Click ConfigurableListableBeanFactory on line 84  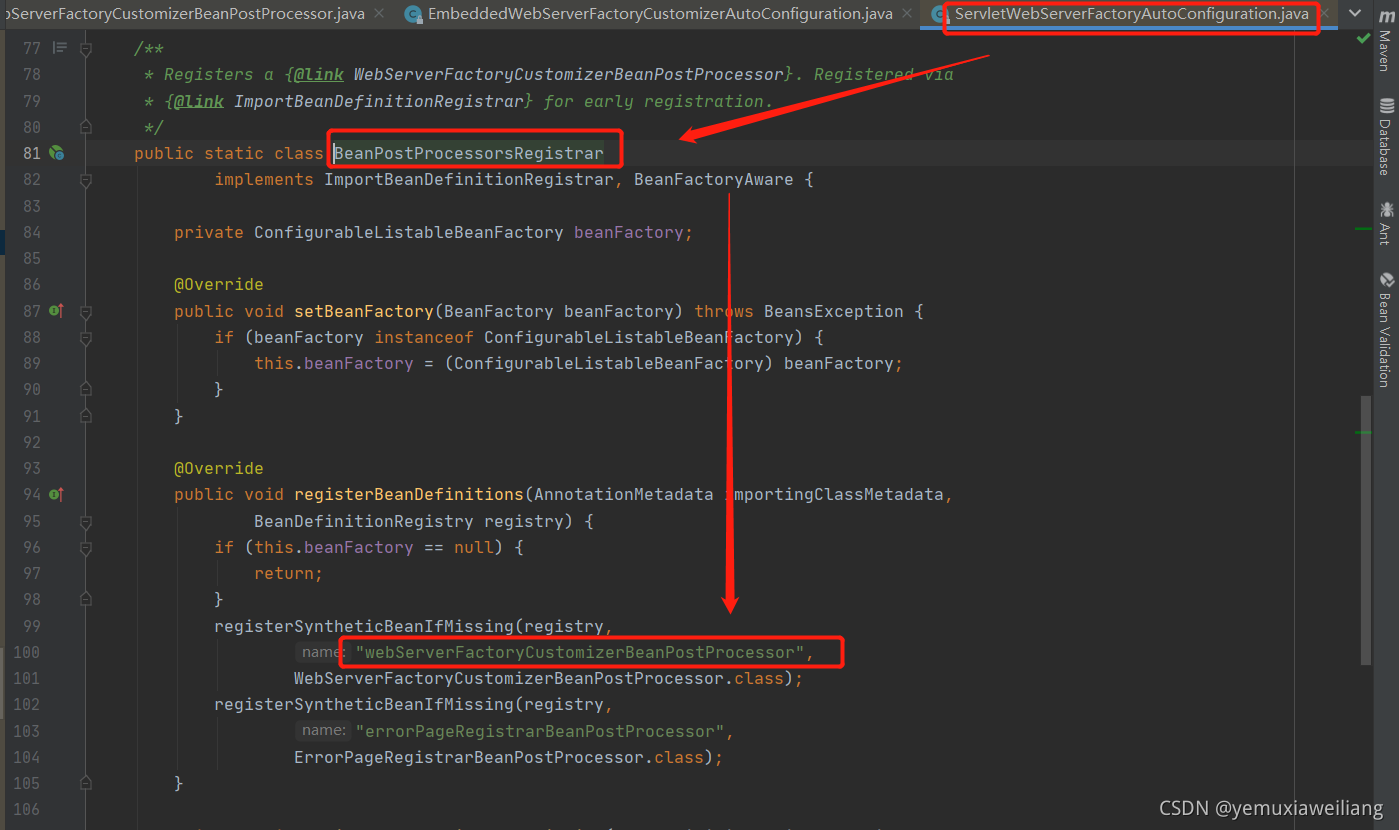408,232
